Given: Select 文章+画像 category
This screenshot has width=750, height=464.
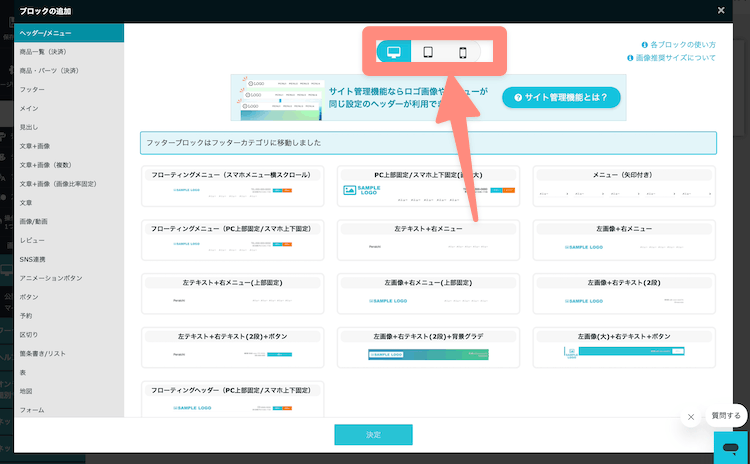Looking at the screenshot, I should (69, 146).
